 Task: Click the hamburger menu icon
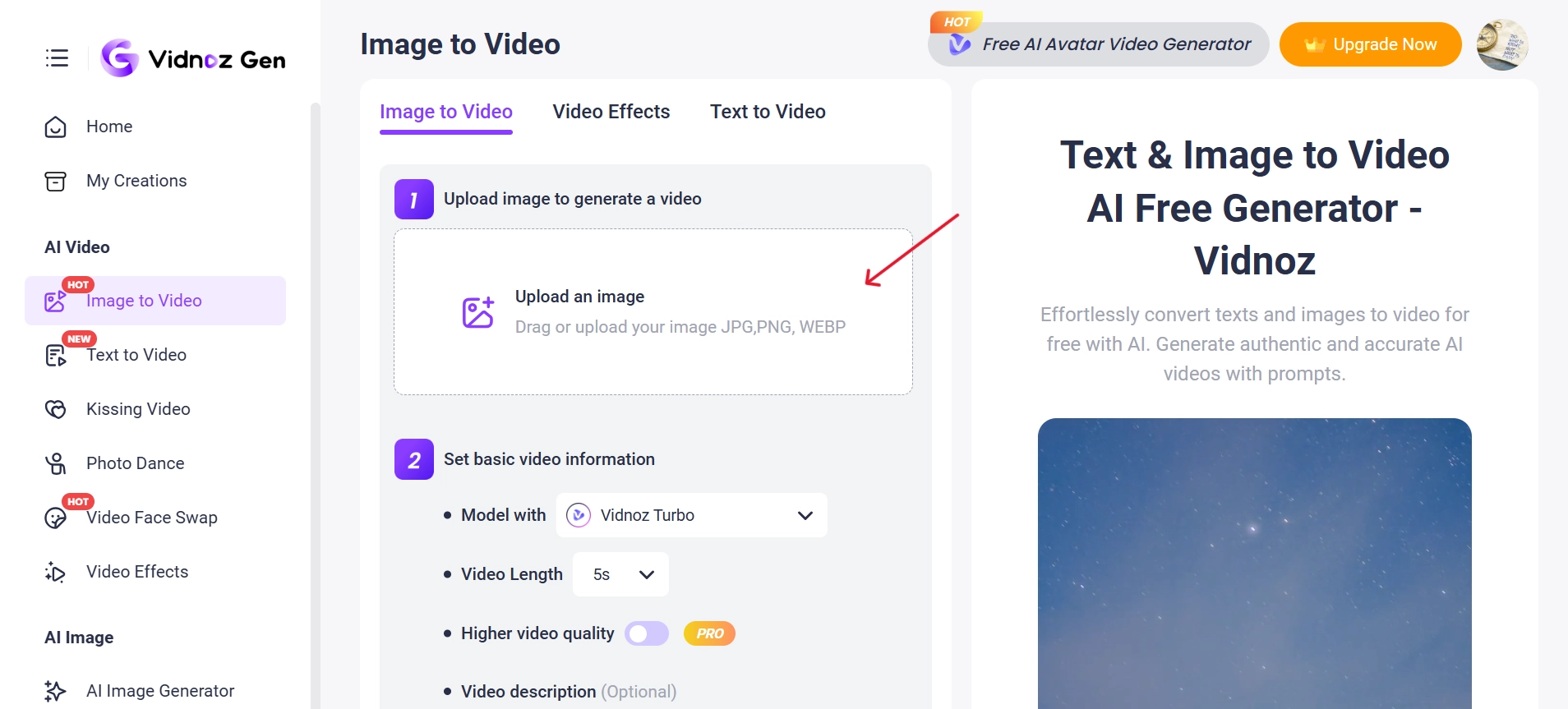[x=57, y=58]
